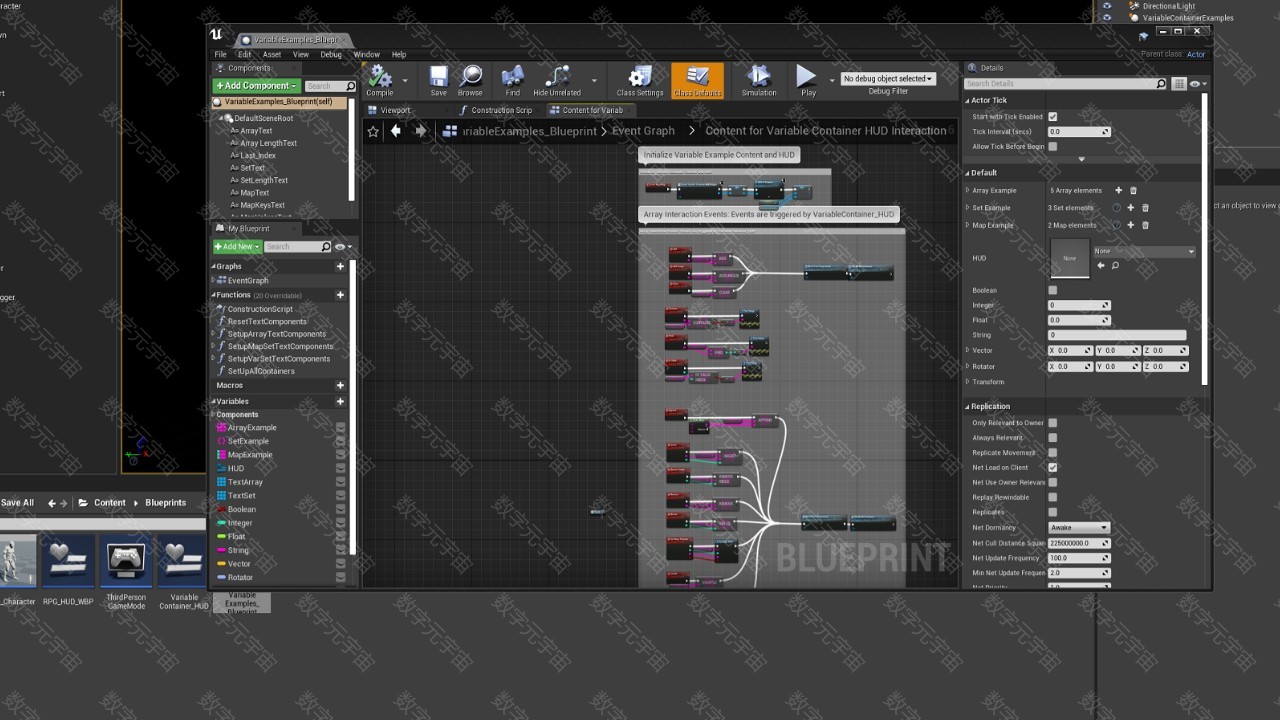Enable Replay Rewindable checkbox
This screenshot has width=1280, height=720.
tap(1052, 497)
